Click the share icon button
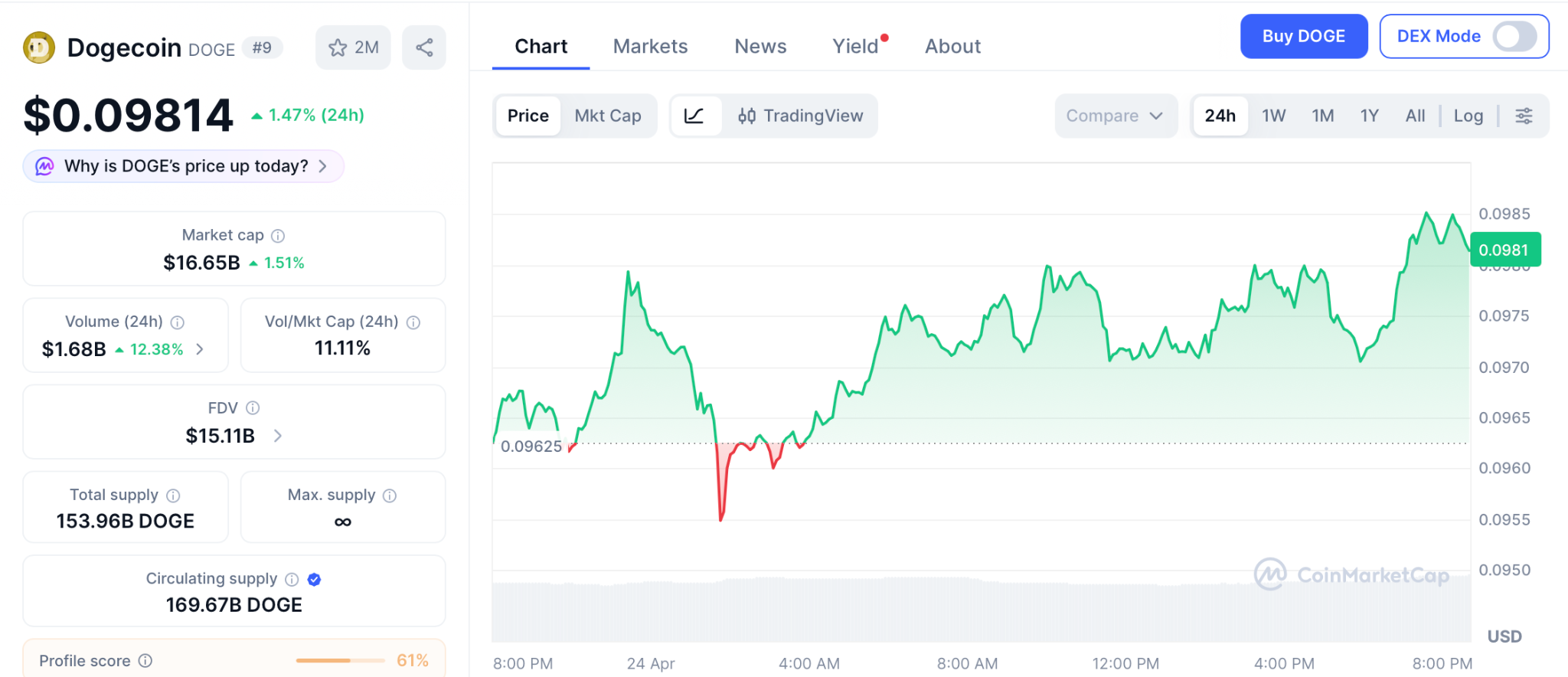The width and height of the screenshot is (1568, 677). click(424, 47)
